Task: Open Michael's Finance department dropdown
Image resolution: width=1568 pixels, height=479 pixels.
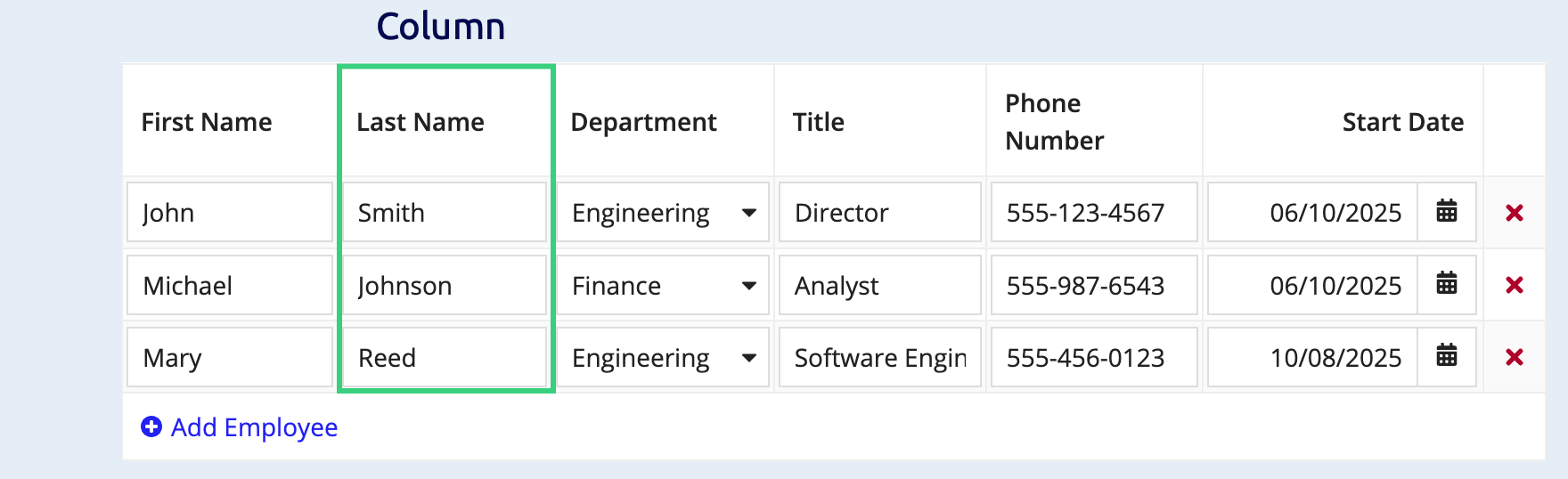Action: (x=662, y=285)
